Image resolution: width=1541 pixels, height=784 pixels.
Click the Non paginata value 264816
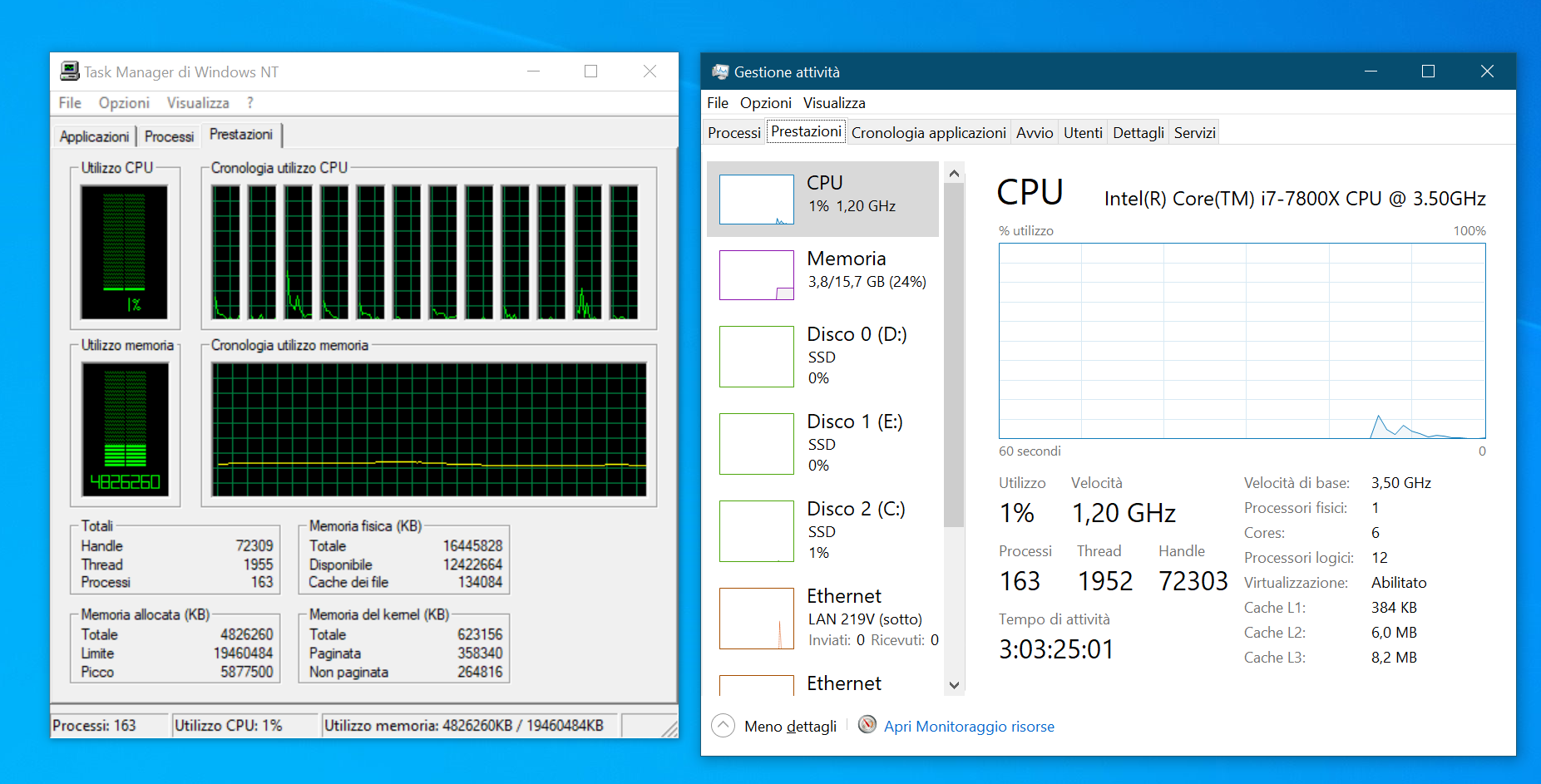(x=480, y=672)
